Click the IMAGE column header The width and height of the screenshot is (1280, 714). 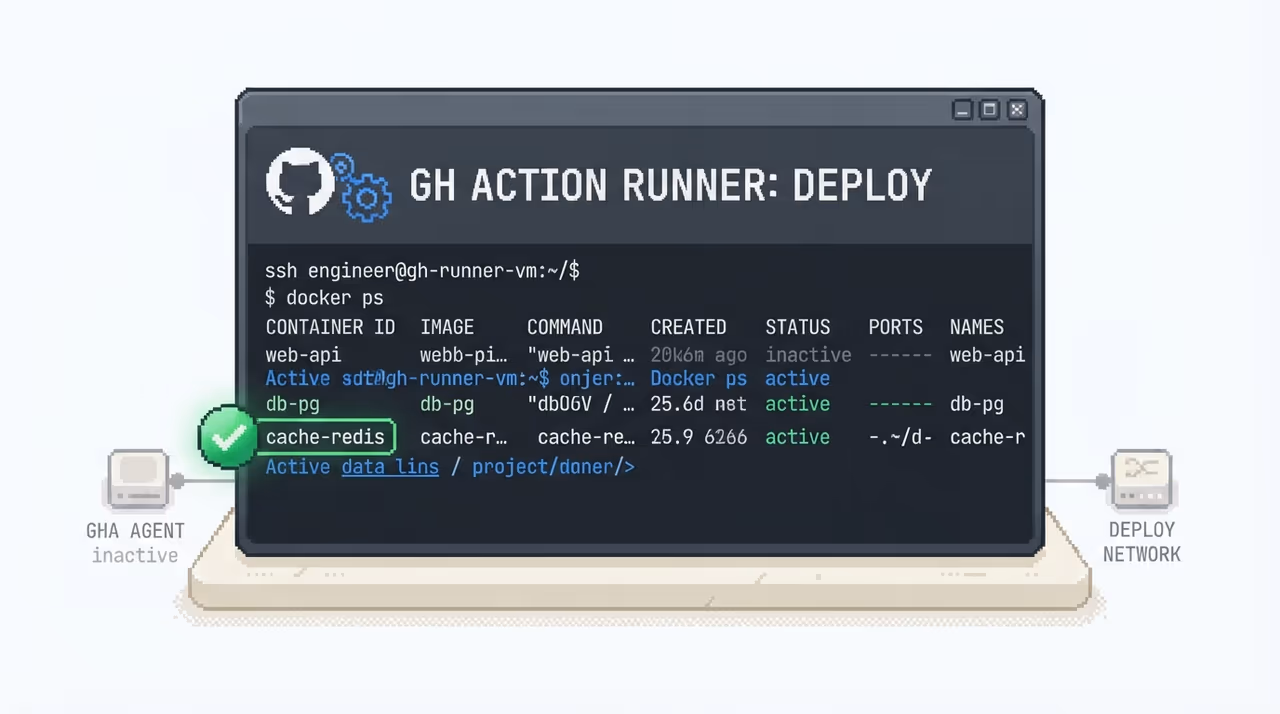[x=447, y=327]
